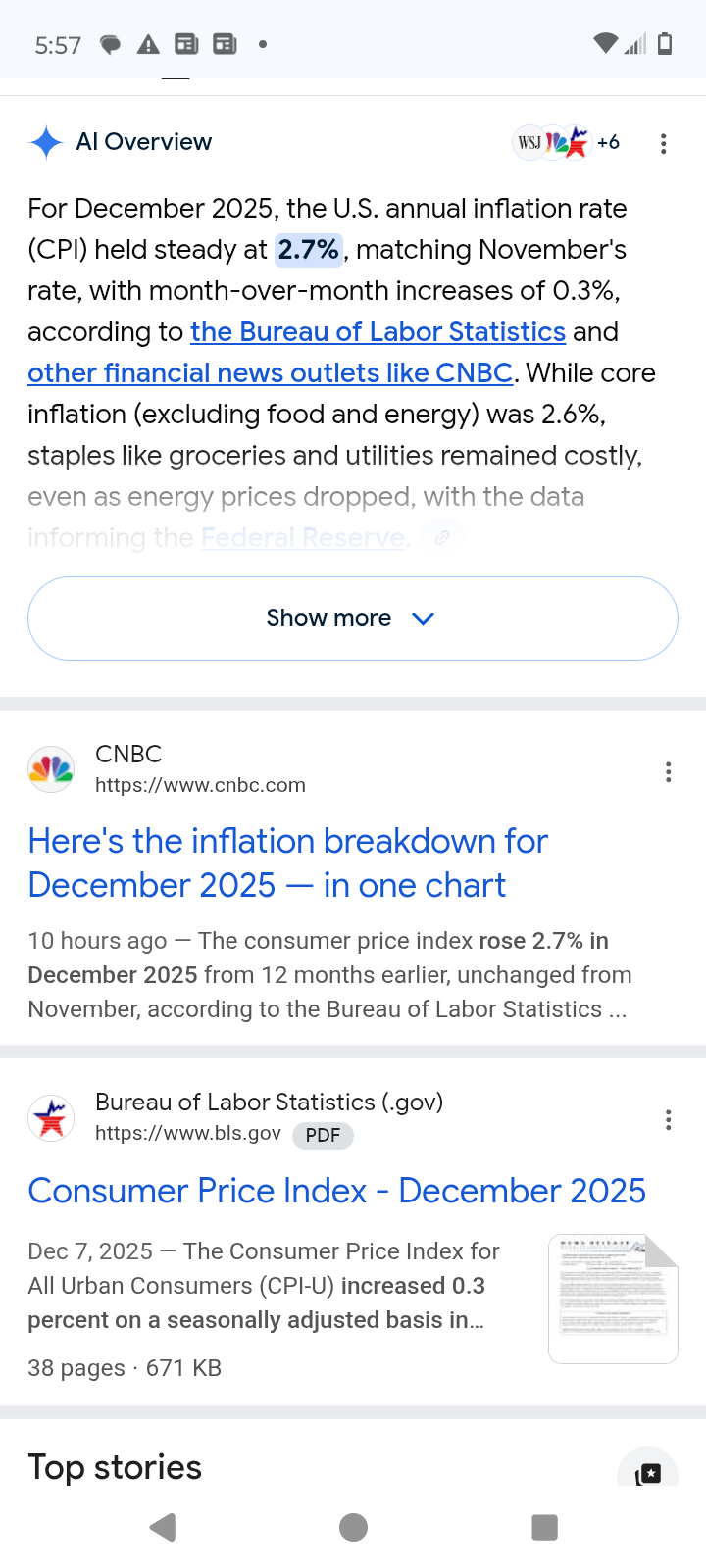Open Consumer Price Index December 2025 result
706x1568 pixels.
[336, 1191]
